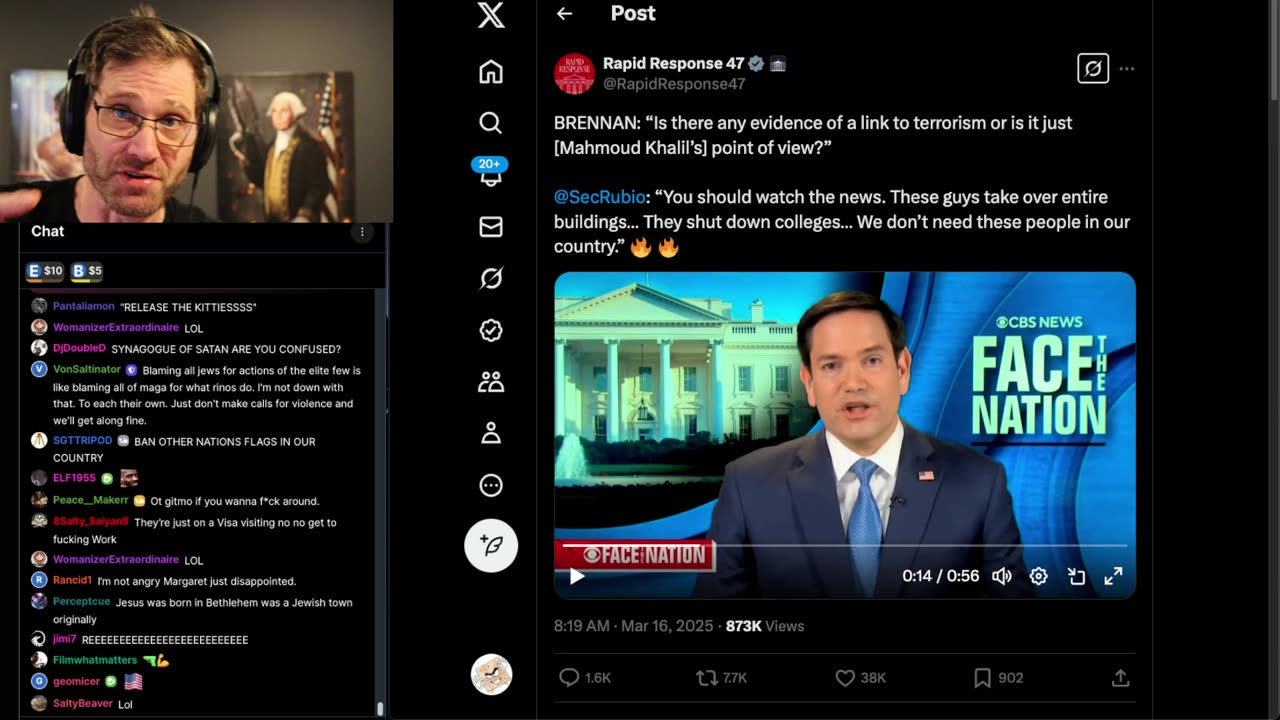Viewport: 1280px width, 720px height.
Task: Open Filmwhatmatters username in chat
Action: pos(95,660)
